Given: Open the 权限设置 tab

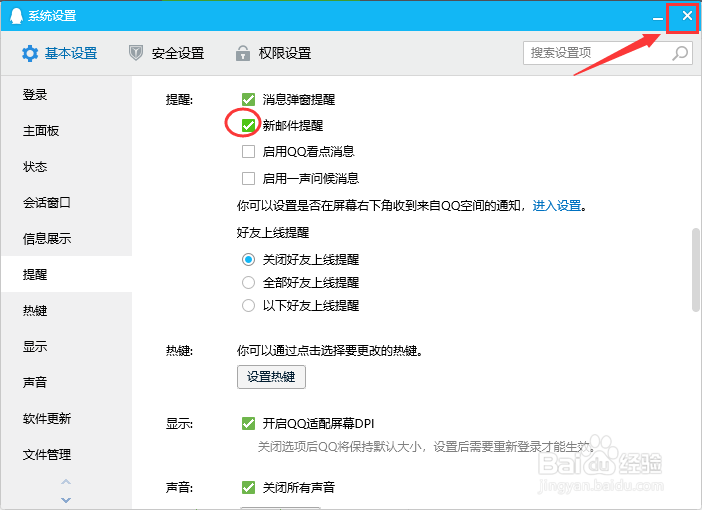Looking at the screenshot, I should (x=274, y=53).
